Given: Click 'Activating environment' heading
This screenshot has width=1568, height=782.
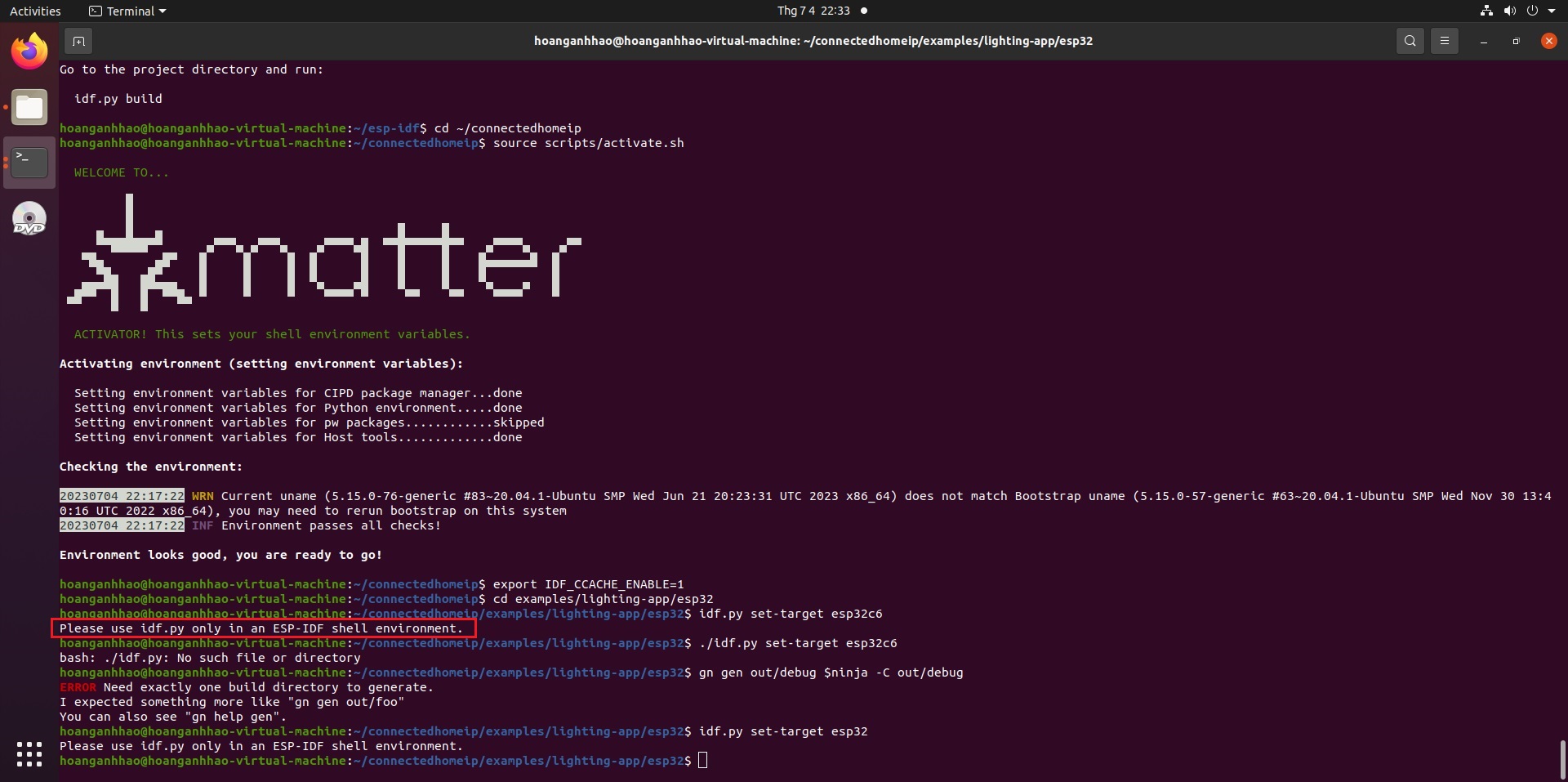Looking at the screenshot, I should (x=261, y=364).
